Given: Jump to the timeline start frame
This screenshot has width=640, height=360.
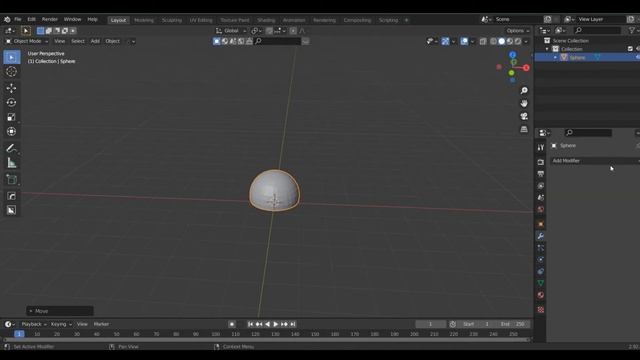Looking at the screenshot, I should pyautogui.click(x=250, y=324).
